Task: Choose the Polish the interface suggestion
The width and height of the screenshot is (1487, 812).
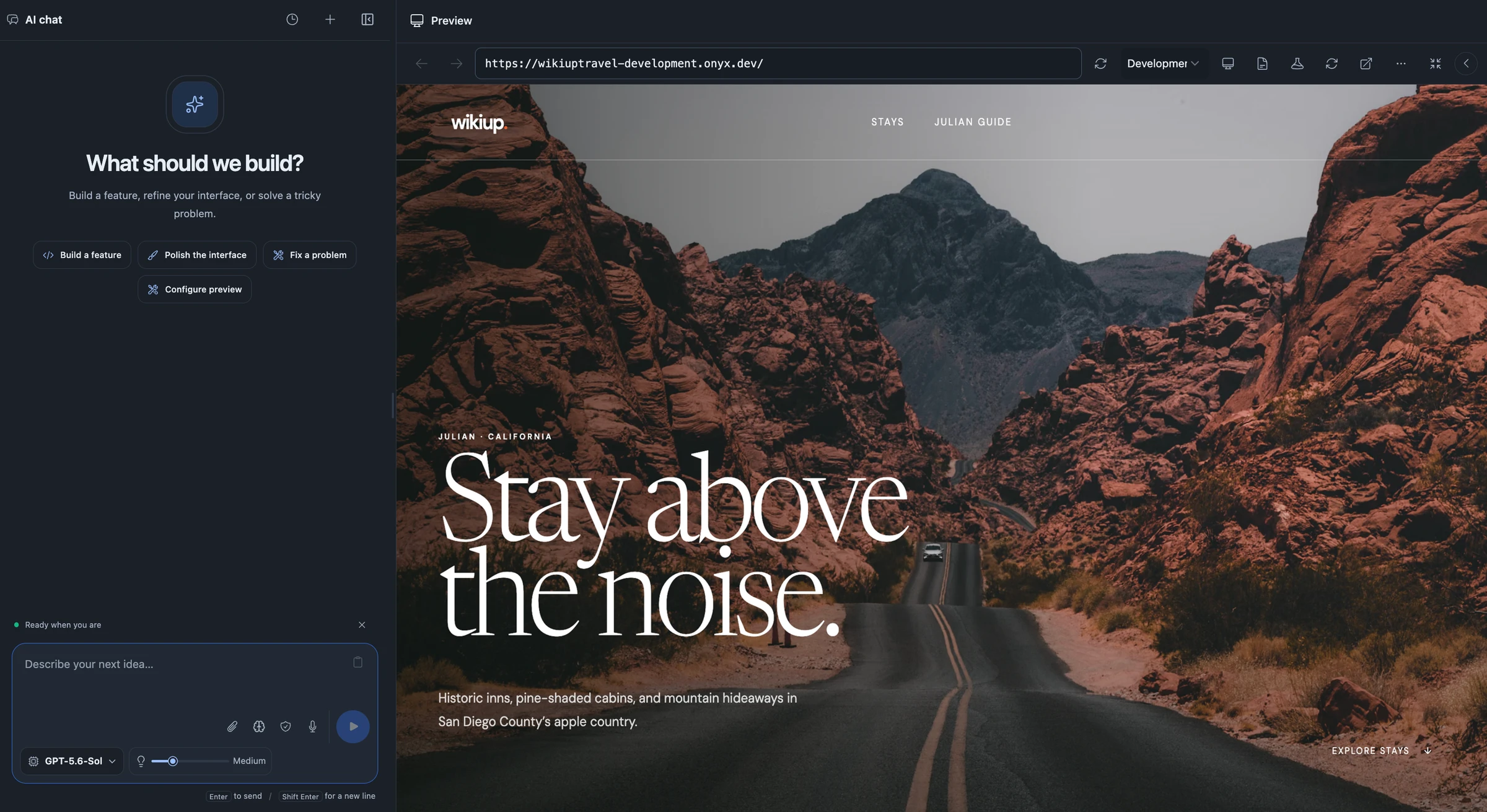Action: pos(197,255)
